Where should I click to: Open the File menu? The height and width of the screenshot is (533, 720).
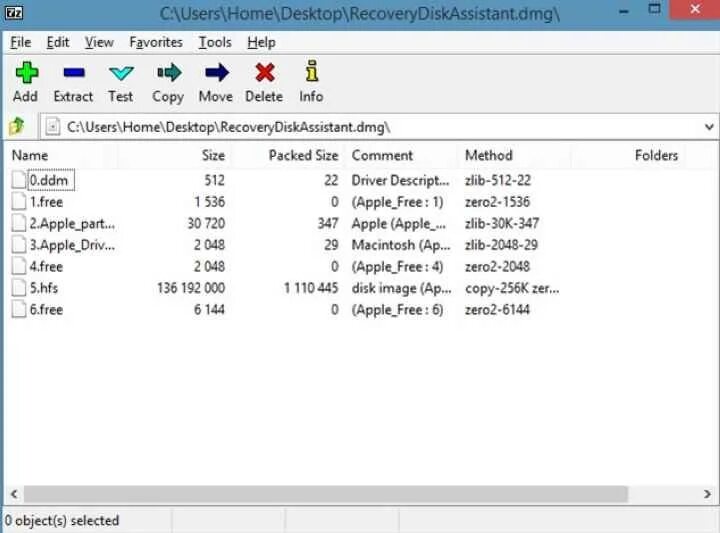(x=21, y=42)
